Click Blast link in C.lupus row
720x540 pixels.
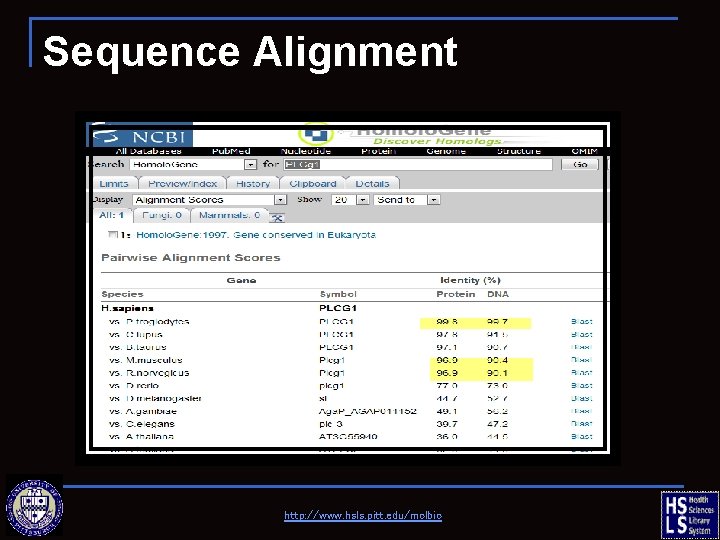click(x=581, y=334)
